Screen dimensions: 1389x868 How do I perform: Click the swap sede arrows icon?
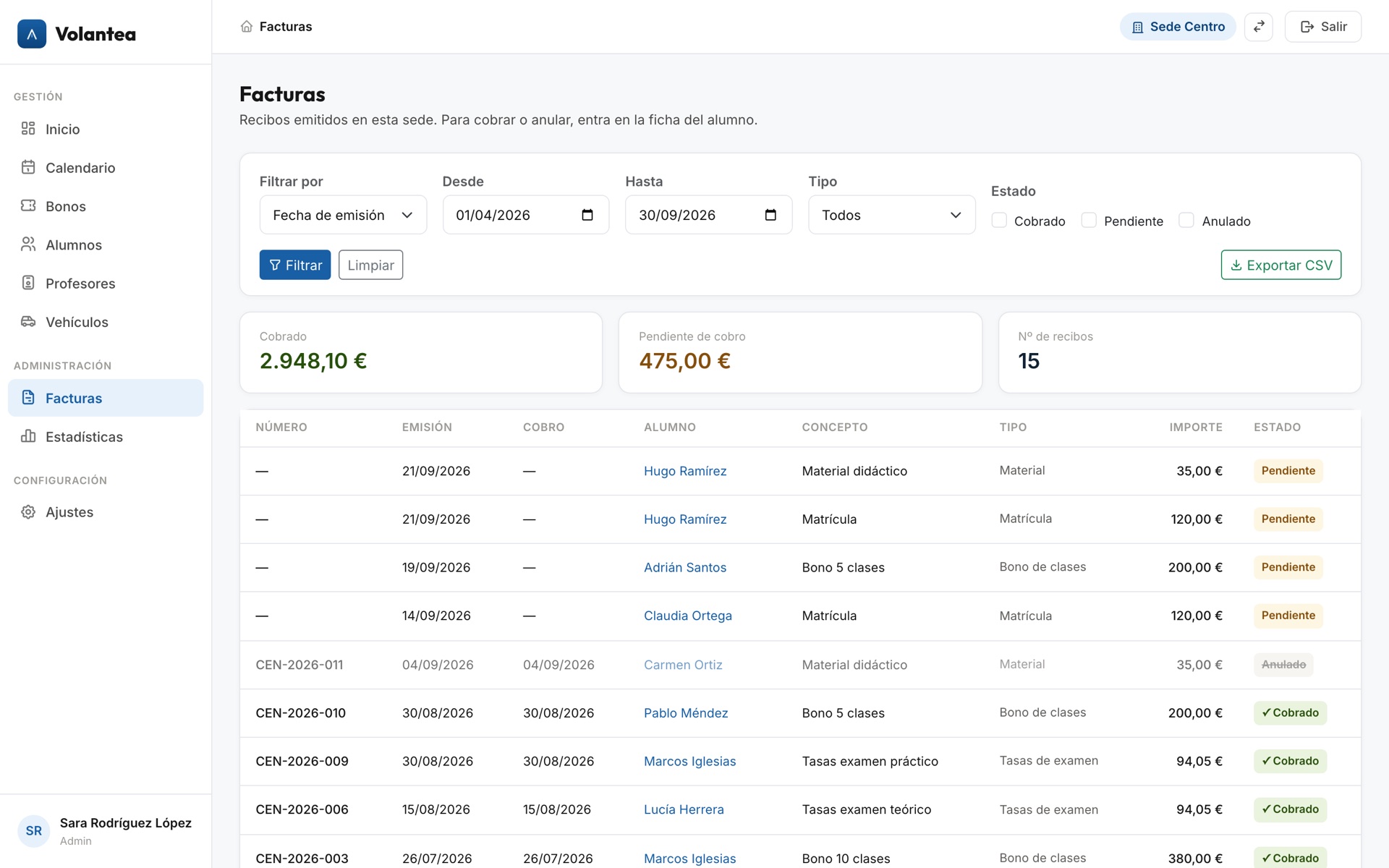click(1259, 27)
